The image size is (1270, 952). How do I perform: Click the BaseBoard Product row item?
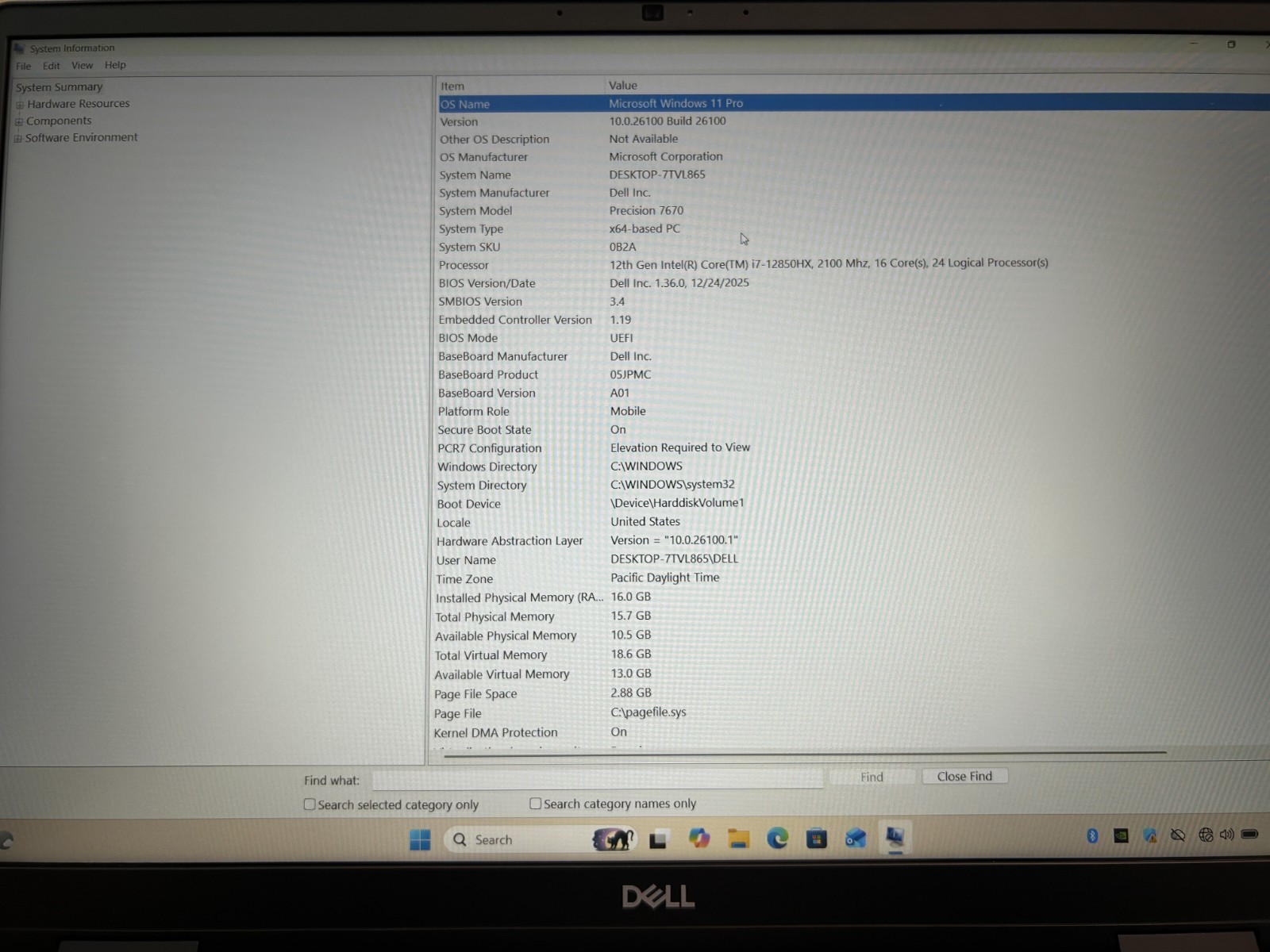[x=488, y=374]
